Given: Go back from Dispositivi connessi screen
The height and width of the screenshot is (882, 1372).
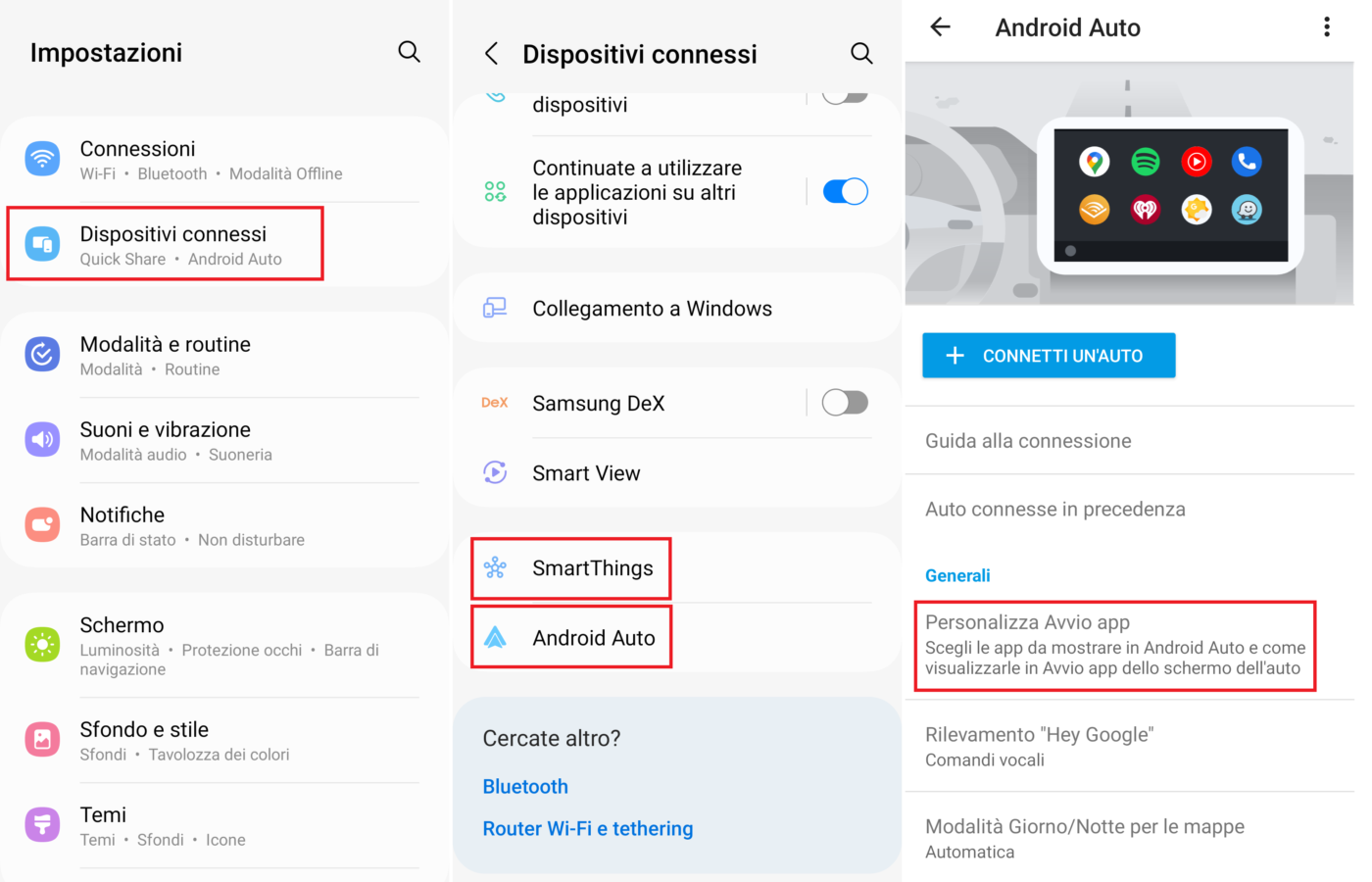Looking at the screenshot, I should point(492,54).
